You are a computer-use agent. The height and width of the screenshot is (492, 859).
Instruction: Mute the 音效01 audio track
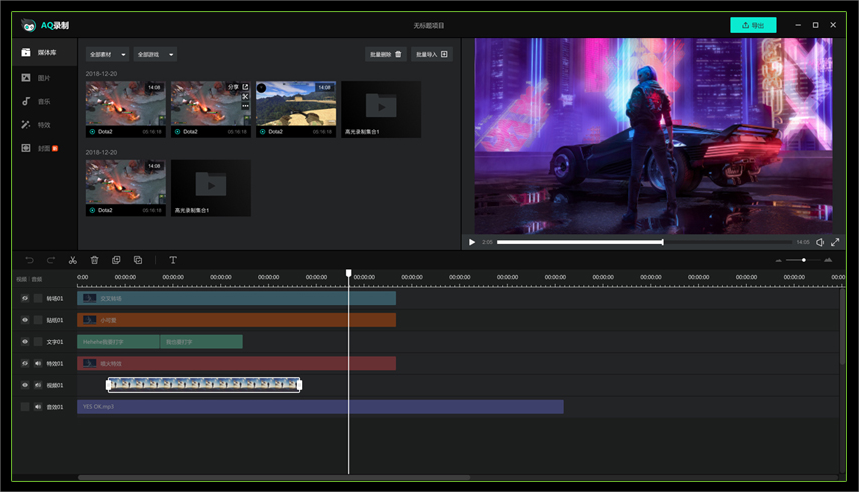click(x=38, y=407)
